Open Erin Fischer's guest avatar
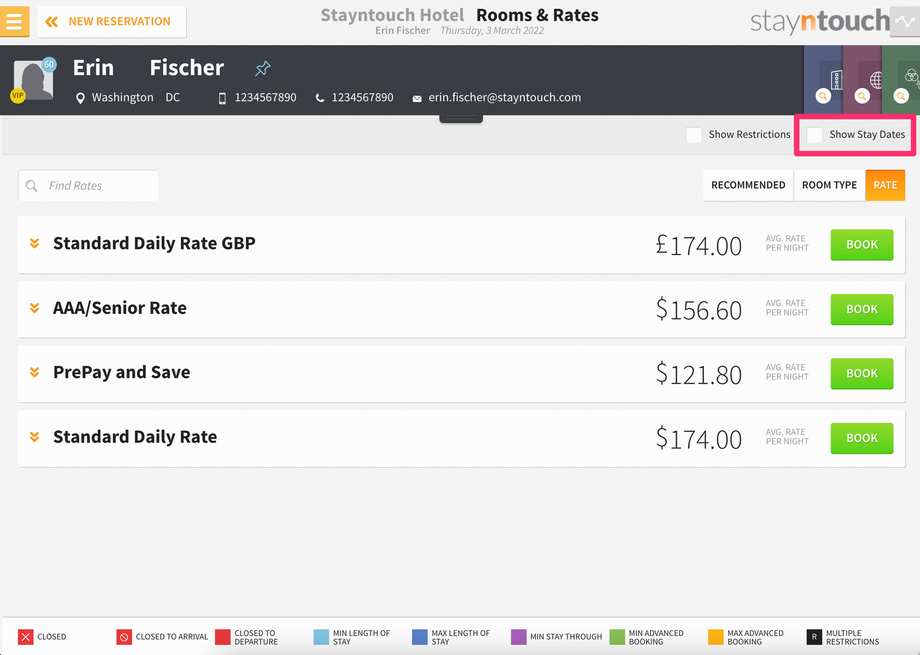920x655 pixels. click(33, 80)
